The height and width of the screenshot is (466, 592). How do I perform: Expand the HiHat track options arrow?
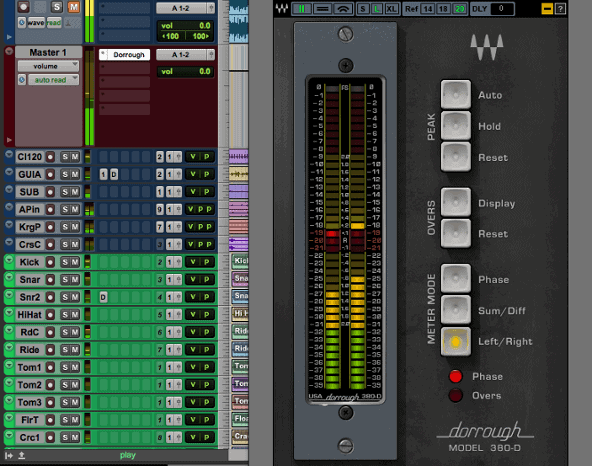(9, 312)
